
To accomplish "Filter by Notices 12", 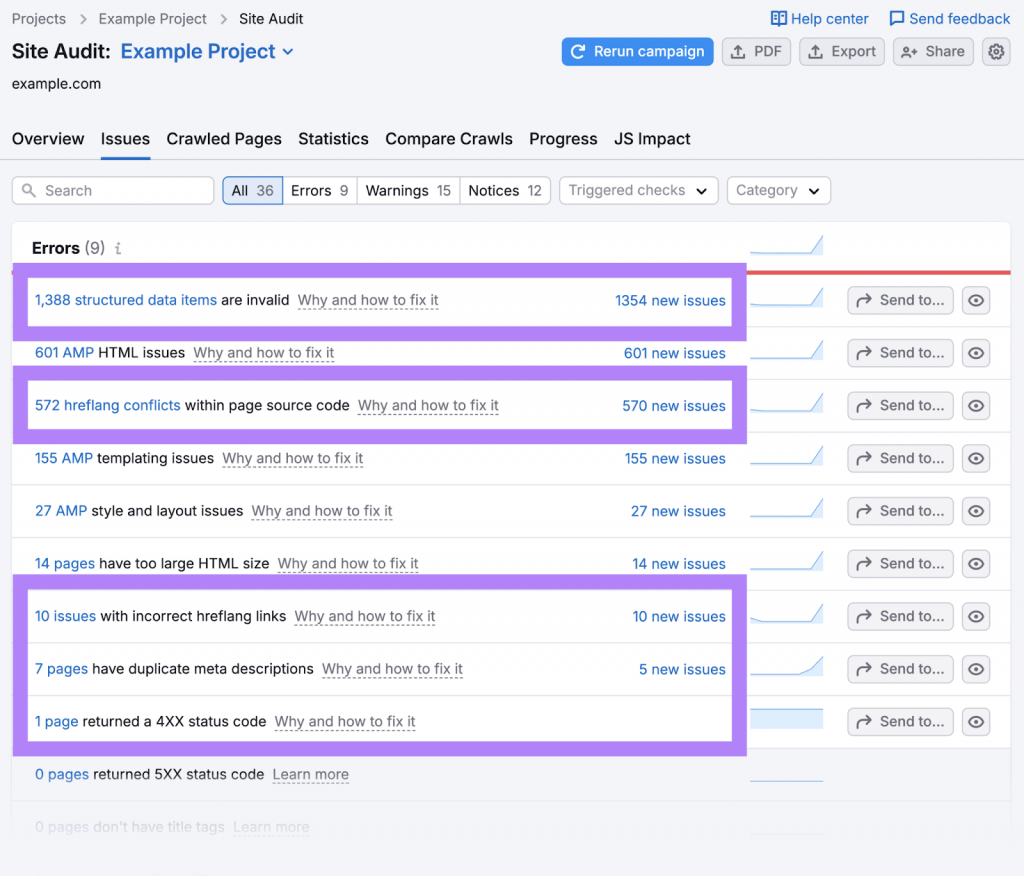I will pyautogui.click(x=505, y=191).
